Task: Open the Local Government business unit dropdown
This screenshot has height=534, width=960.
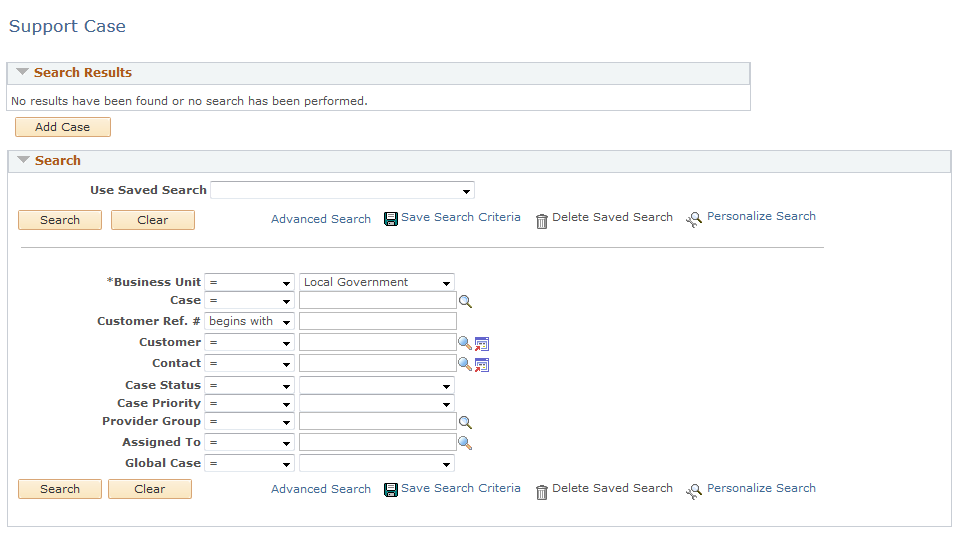Action: pyautogui.click(x=377, y=282)
